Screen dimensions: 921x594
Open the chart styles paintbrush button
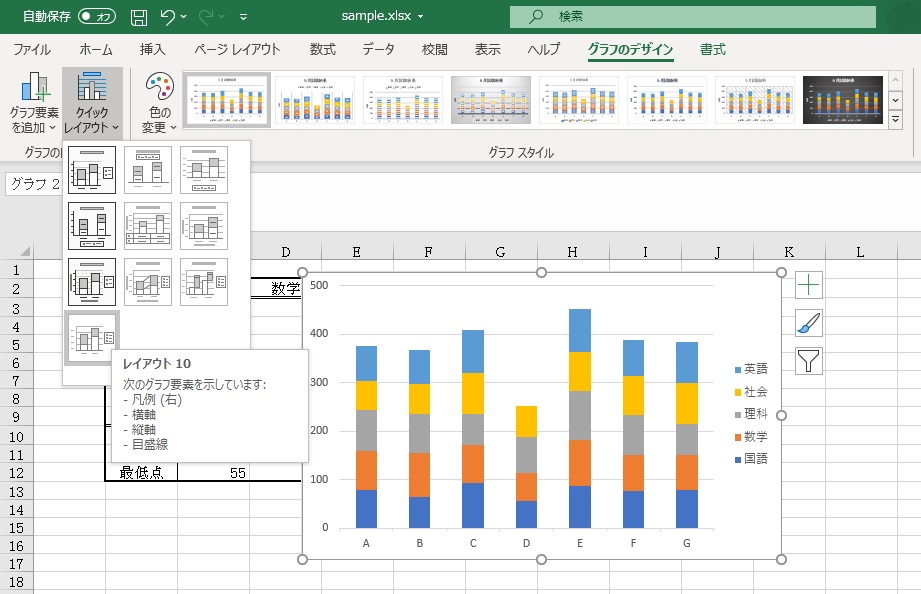808,323
